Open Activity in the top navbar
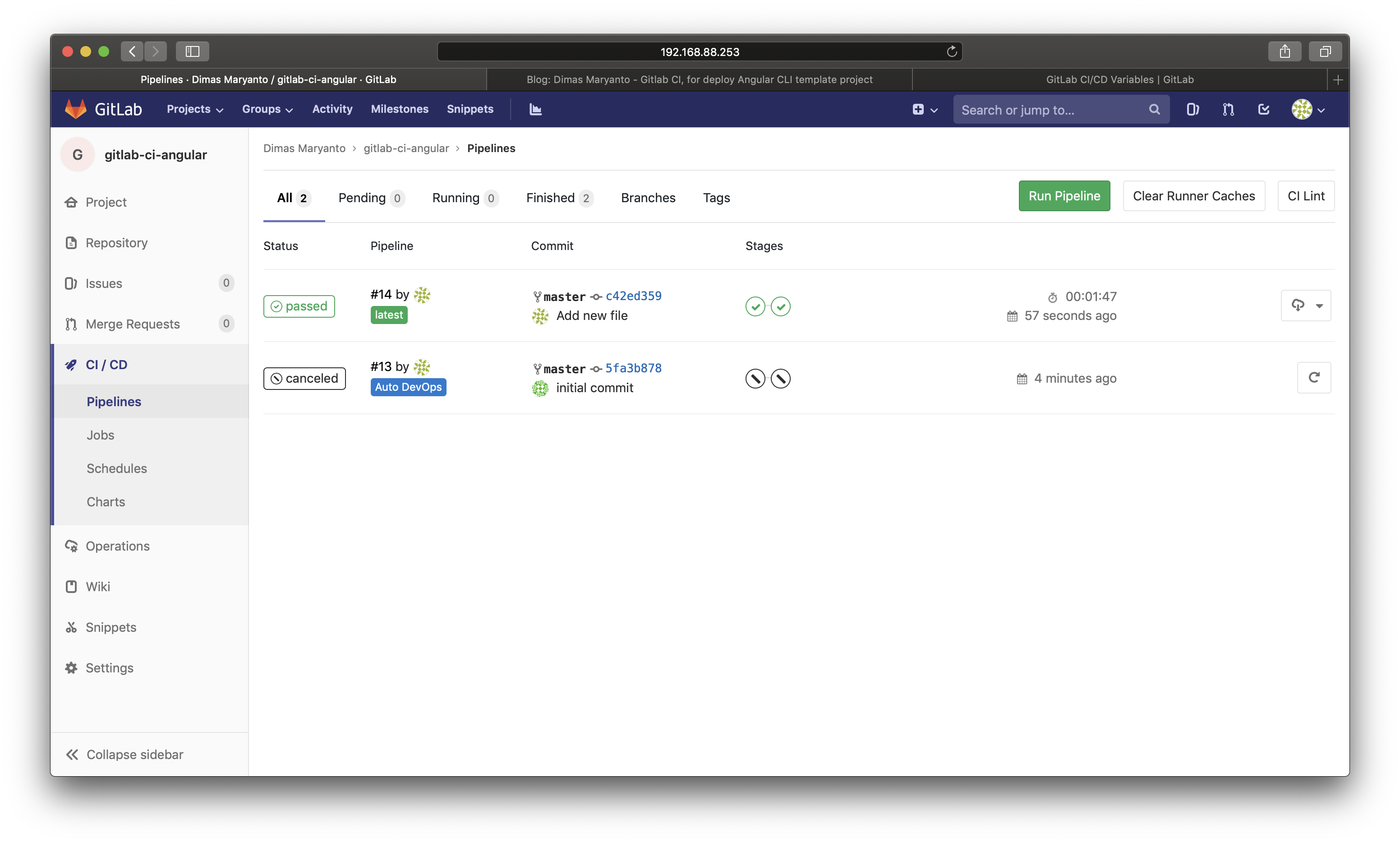The height and width of the screenshot is (843, 1400). (332, 109)
